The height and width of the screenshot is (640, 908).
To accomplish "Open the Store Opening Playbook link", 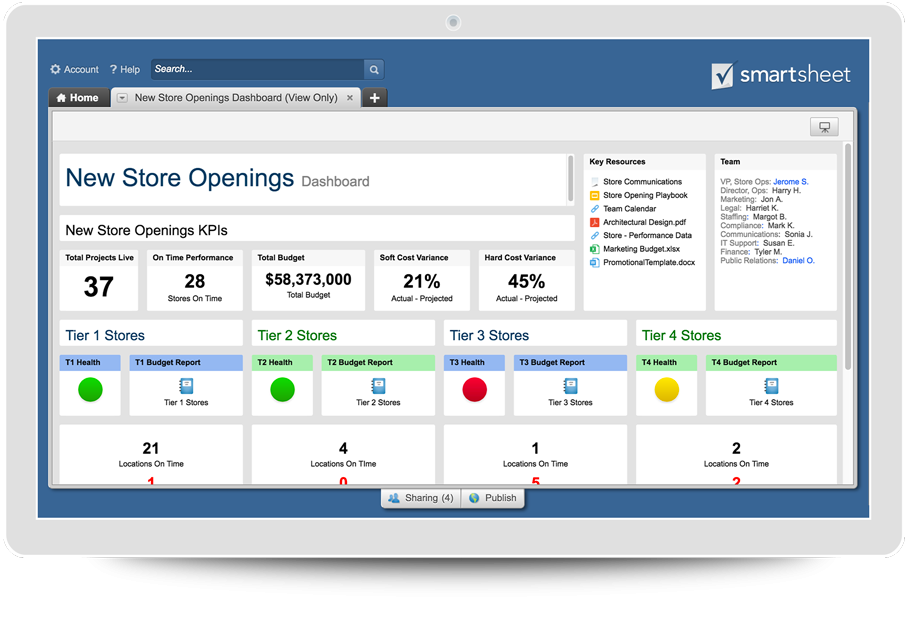I will tap(645, 195).
